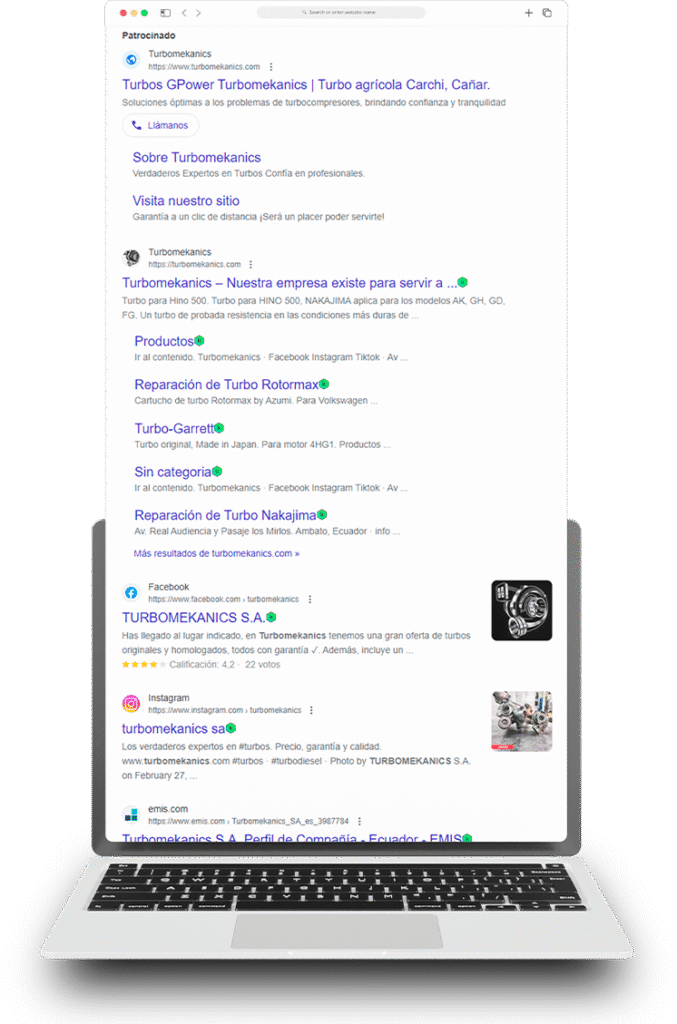Open Sobre Turbomekanics link
Screen dimensions: 677x1024
tap(197, 157)
